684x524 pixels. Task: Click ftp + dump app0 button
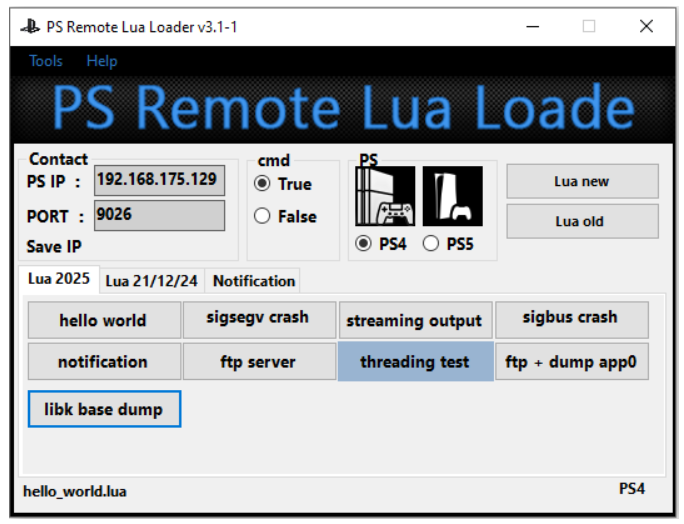tap(572, 361)
